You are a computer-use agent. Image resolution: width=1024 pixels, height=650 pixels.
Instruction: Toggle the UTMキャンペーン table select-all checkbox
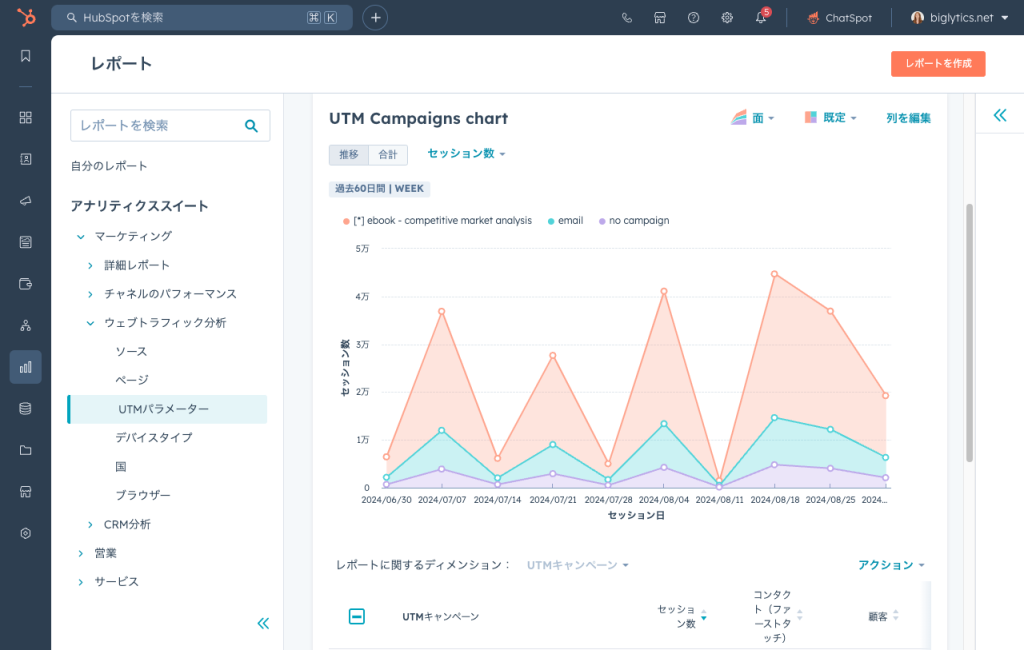357,616
